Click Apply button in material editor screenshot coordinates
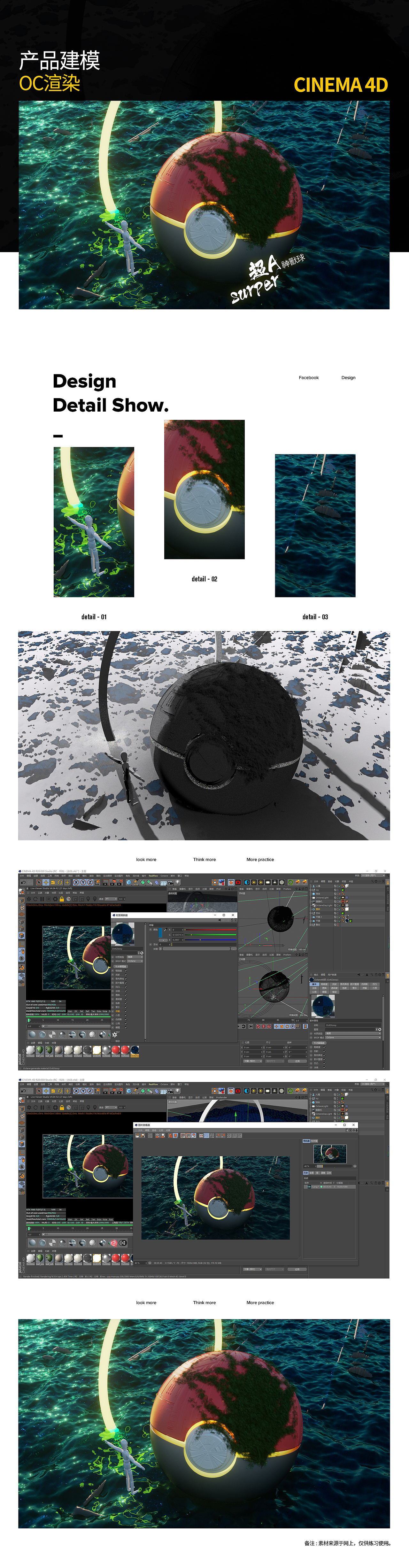This screenshot has height=1568, width=409. click(297, 1061)
